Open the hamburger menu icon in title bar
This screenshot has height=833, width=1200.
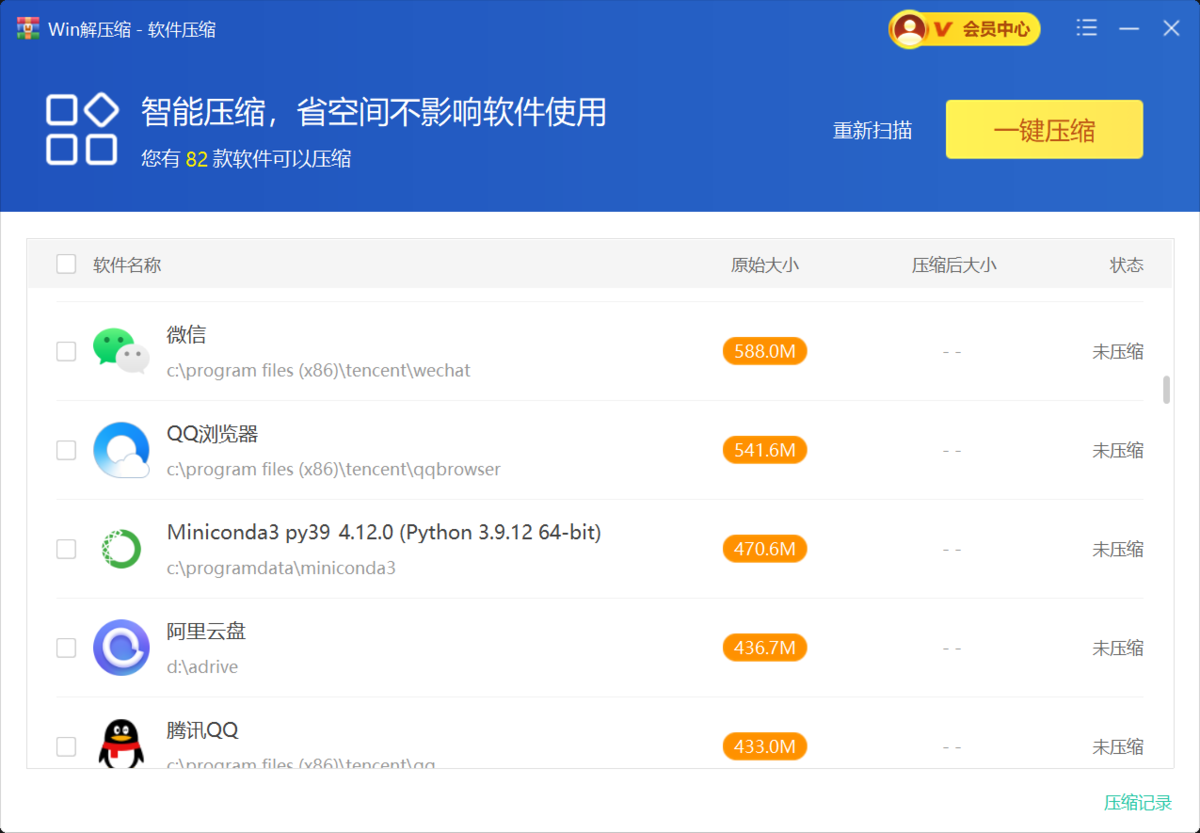[1087, 29]
